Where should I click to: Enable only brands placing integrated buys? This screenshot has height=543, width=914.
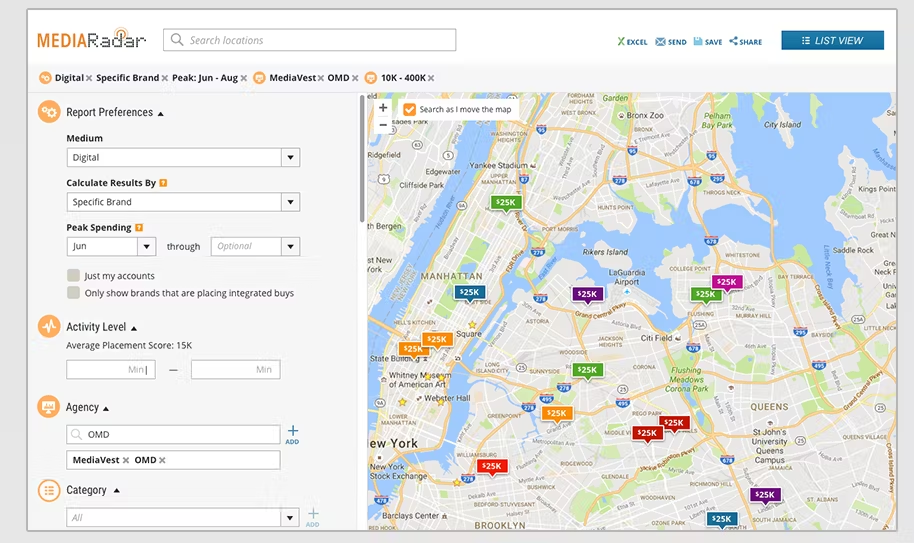point(73,292)
